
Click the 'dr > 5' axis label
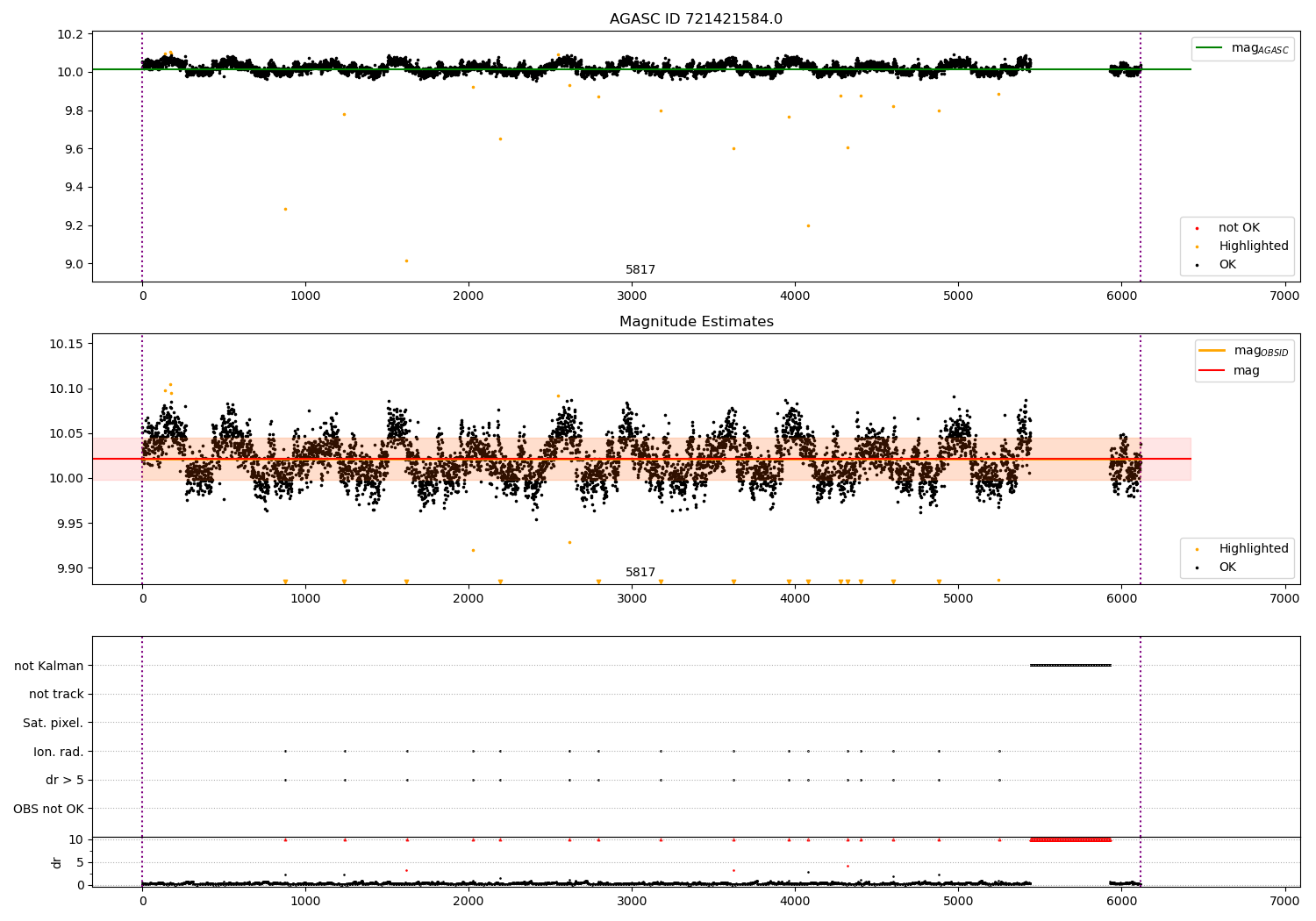65,780
